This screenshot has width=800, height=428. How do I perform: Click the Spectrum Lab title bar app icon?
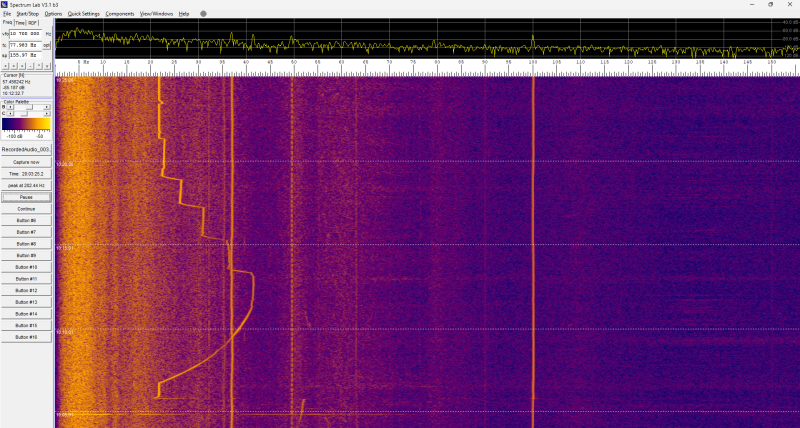tap(5, 4)
